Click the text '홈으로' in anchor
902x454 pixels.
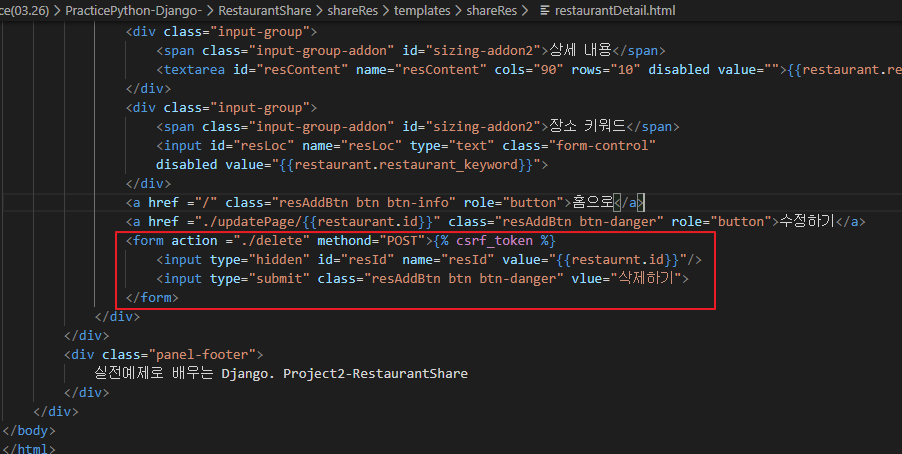tap(593, 202)
